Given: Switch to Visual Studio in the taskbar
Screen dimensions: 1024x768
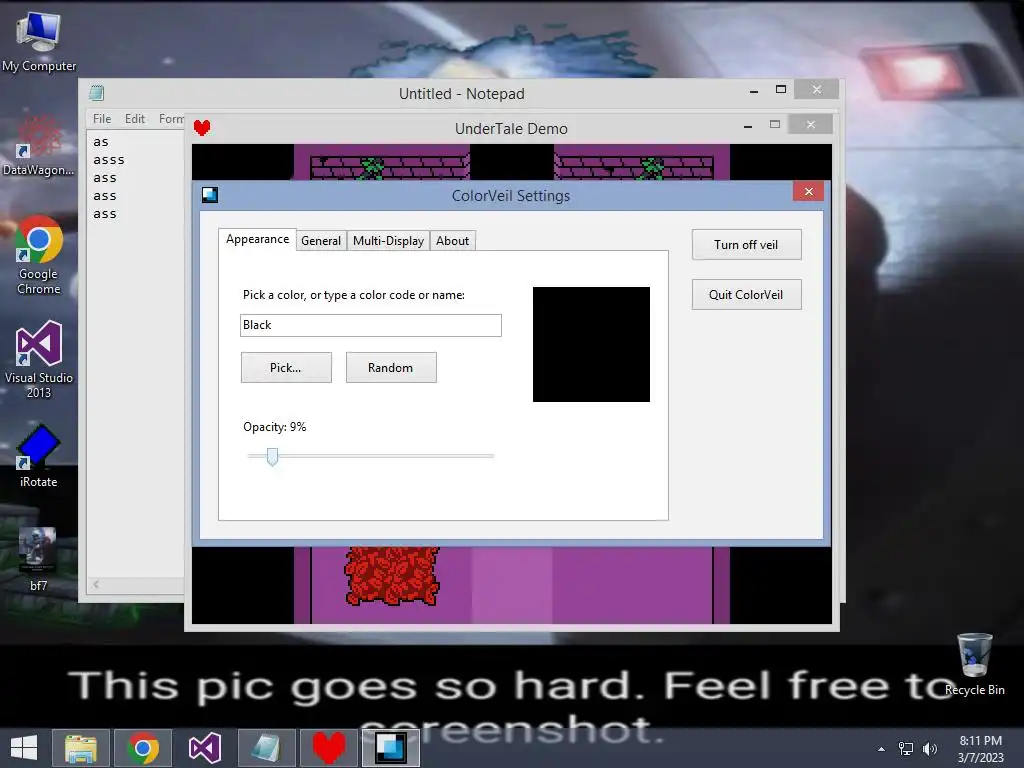Looking at the screenshot, I should click(204, 748).
